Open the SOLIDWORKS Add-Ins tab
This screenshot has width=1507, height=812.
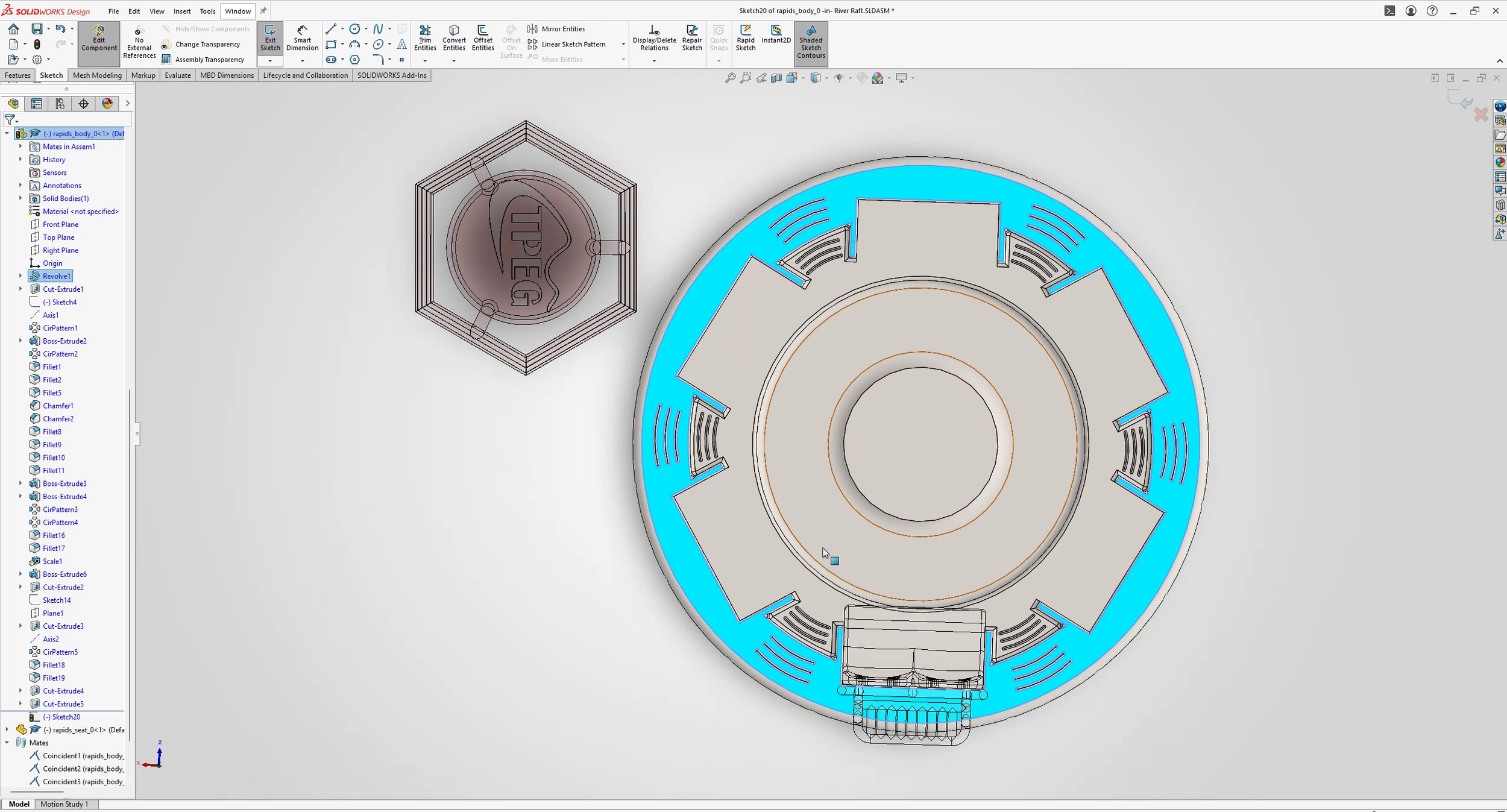(x=392, y=75)
